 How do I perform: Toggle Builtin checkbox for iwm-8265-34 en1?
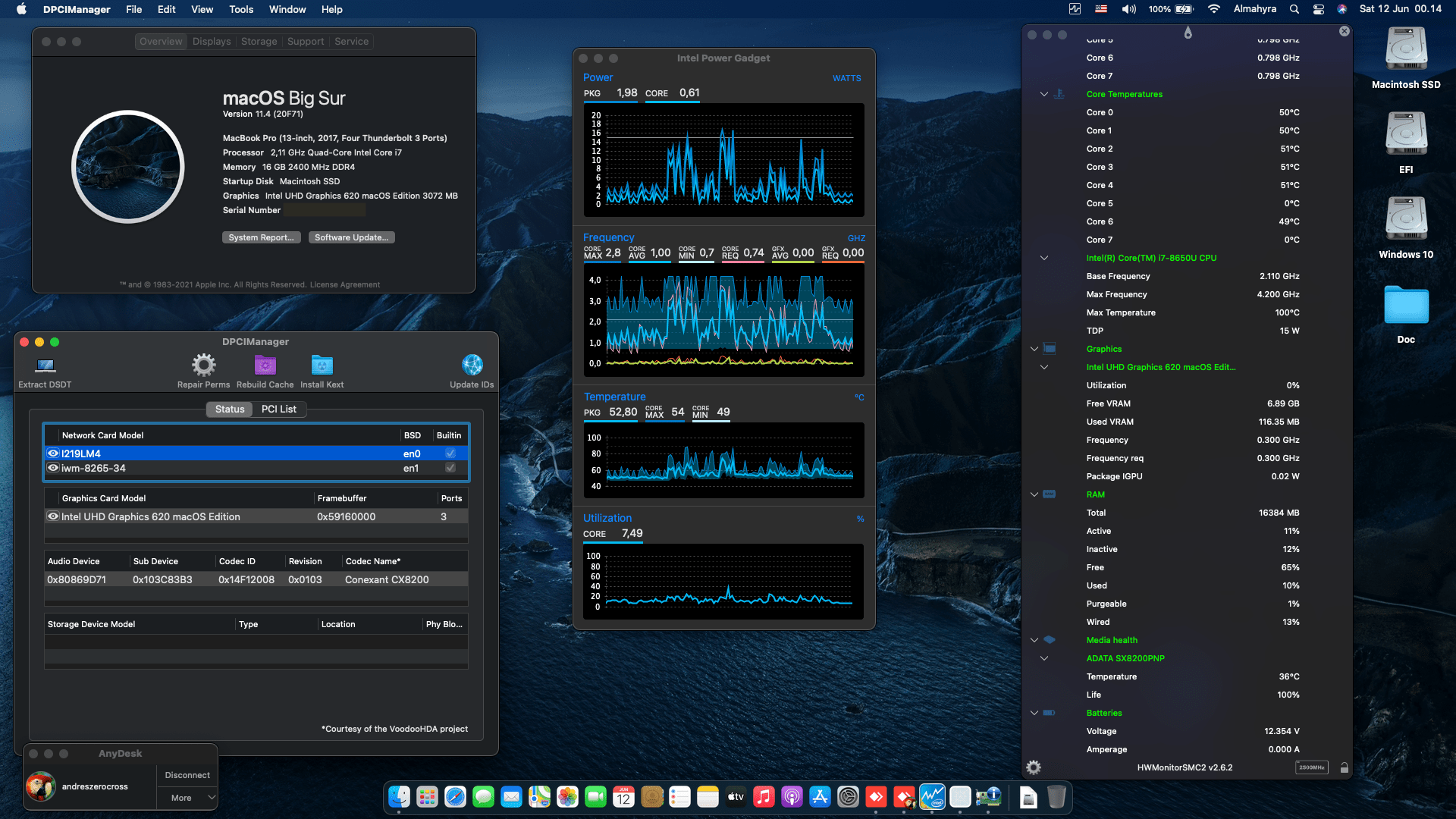click(x=450, y=468)
